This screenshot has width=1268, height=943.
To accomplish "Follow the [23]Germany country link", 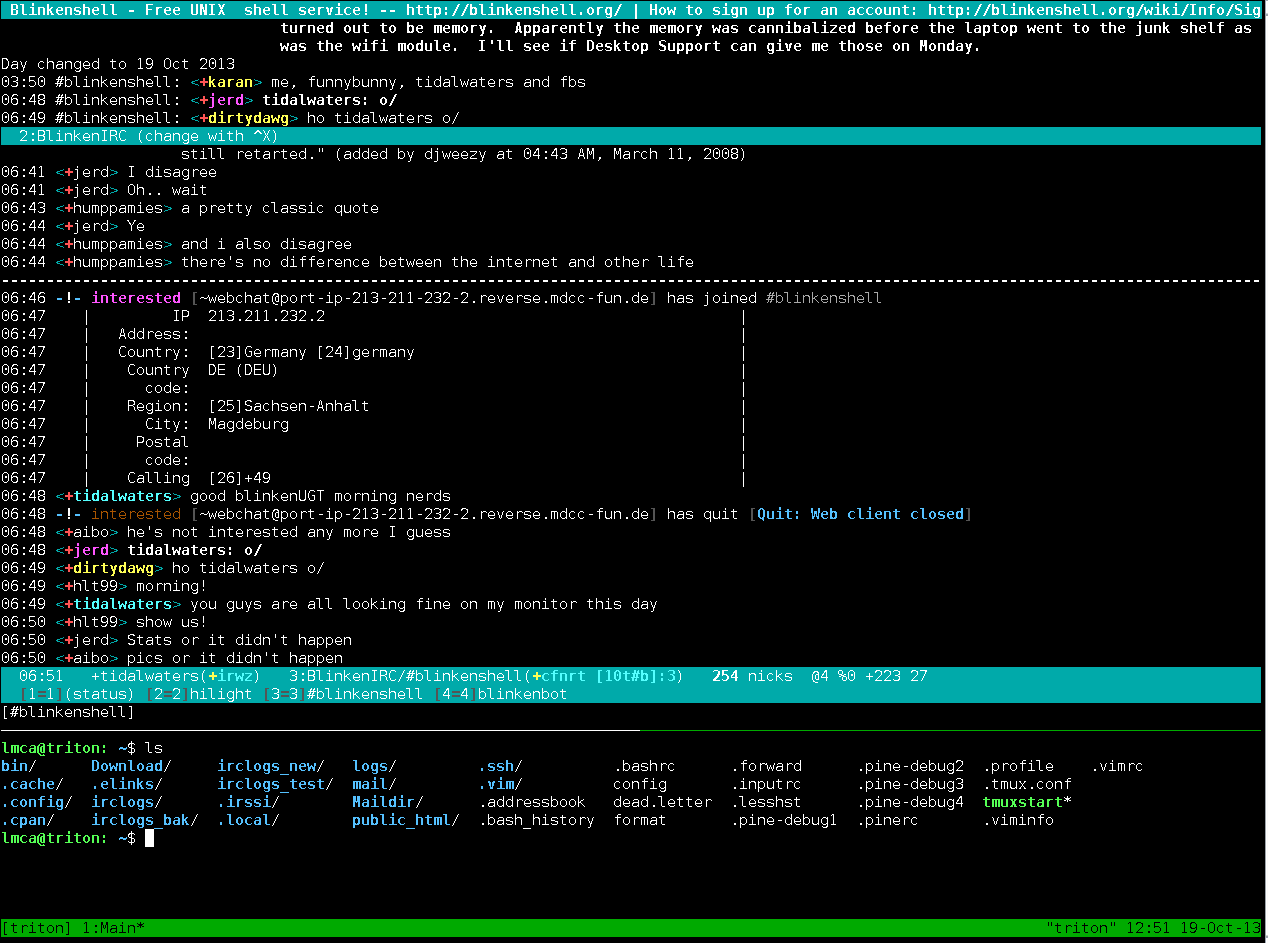I will (257, 352).
